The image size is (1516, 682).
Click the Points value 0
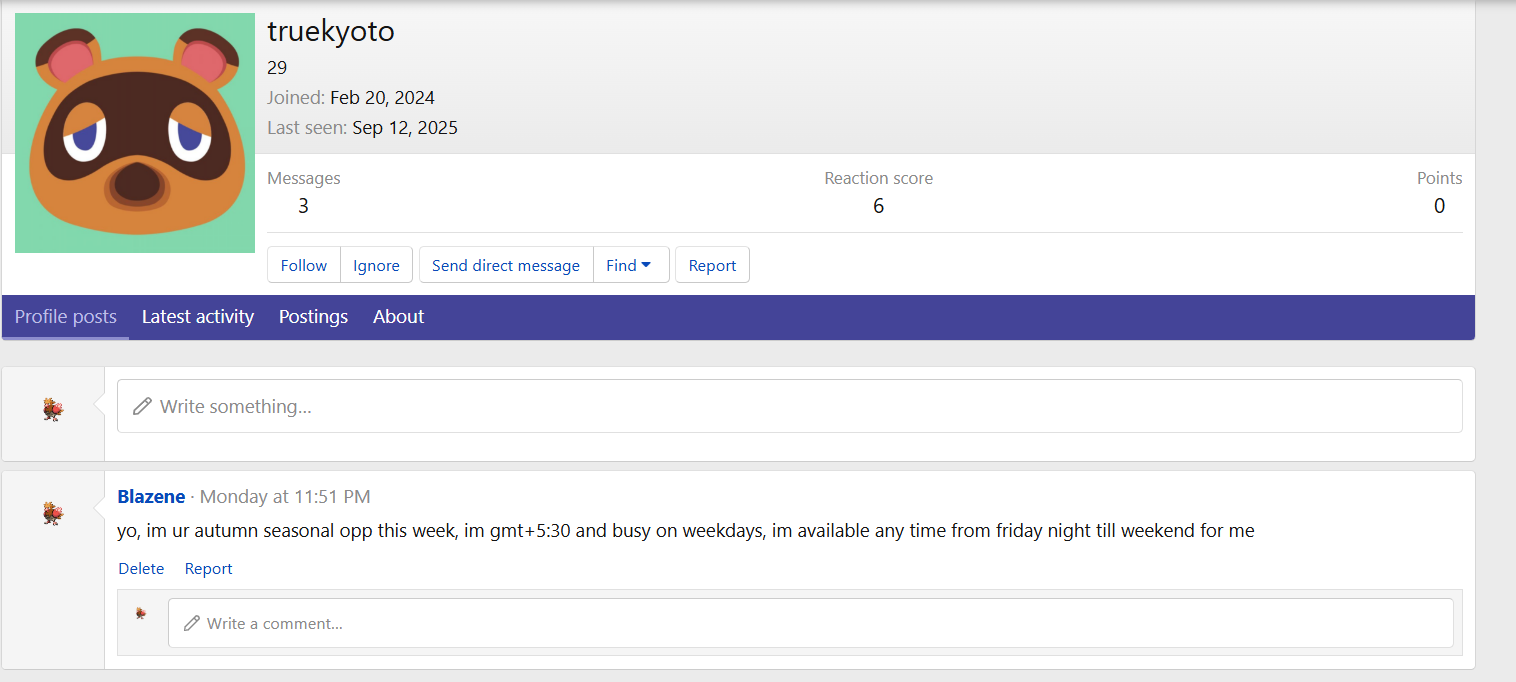[x=1439, y=206]
